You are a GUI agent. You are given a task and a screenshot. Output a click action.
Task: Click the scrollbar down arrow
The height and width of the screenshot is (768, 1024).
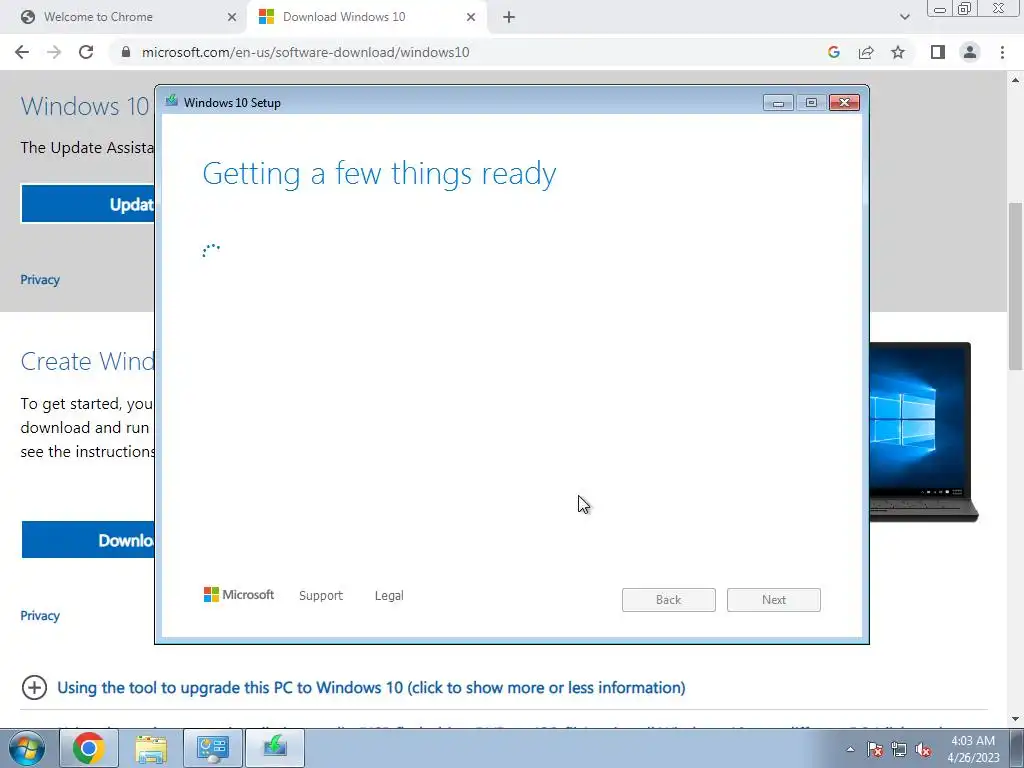(1016, 719)
